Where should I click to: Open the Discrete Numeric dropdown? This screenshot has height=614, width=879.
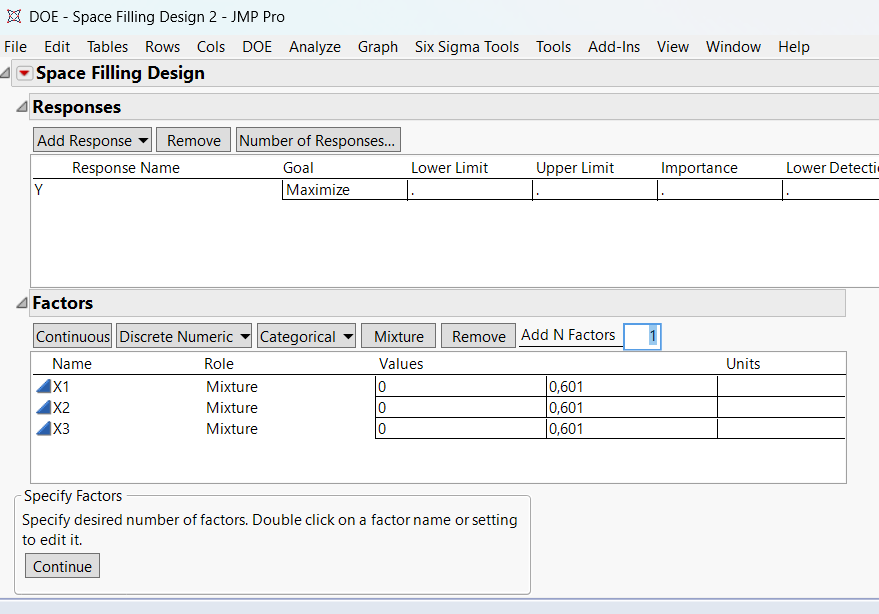tap(183, 337)
